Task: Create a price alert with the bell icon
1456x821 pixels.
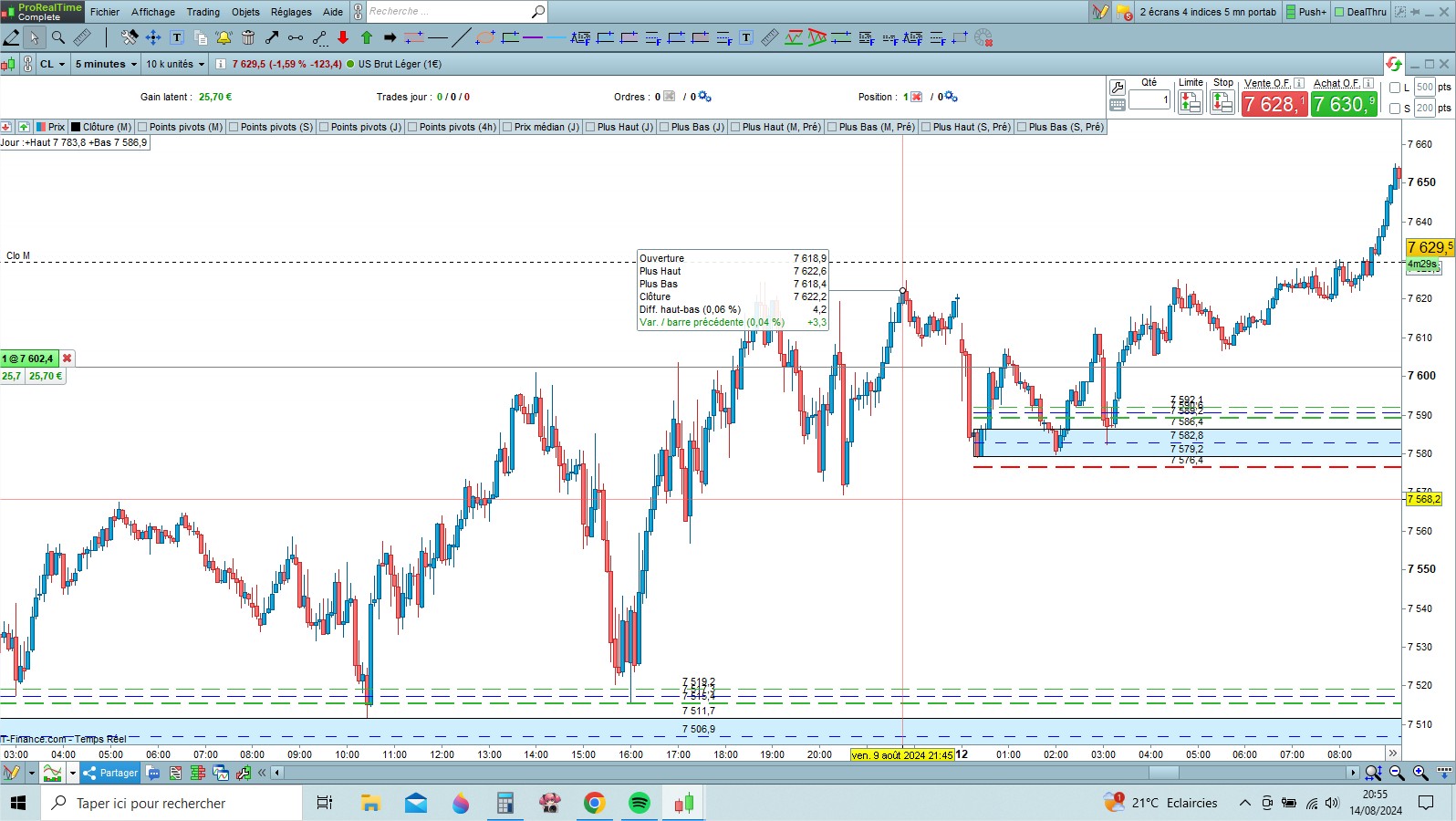Action: (224, 37)
